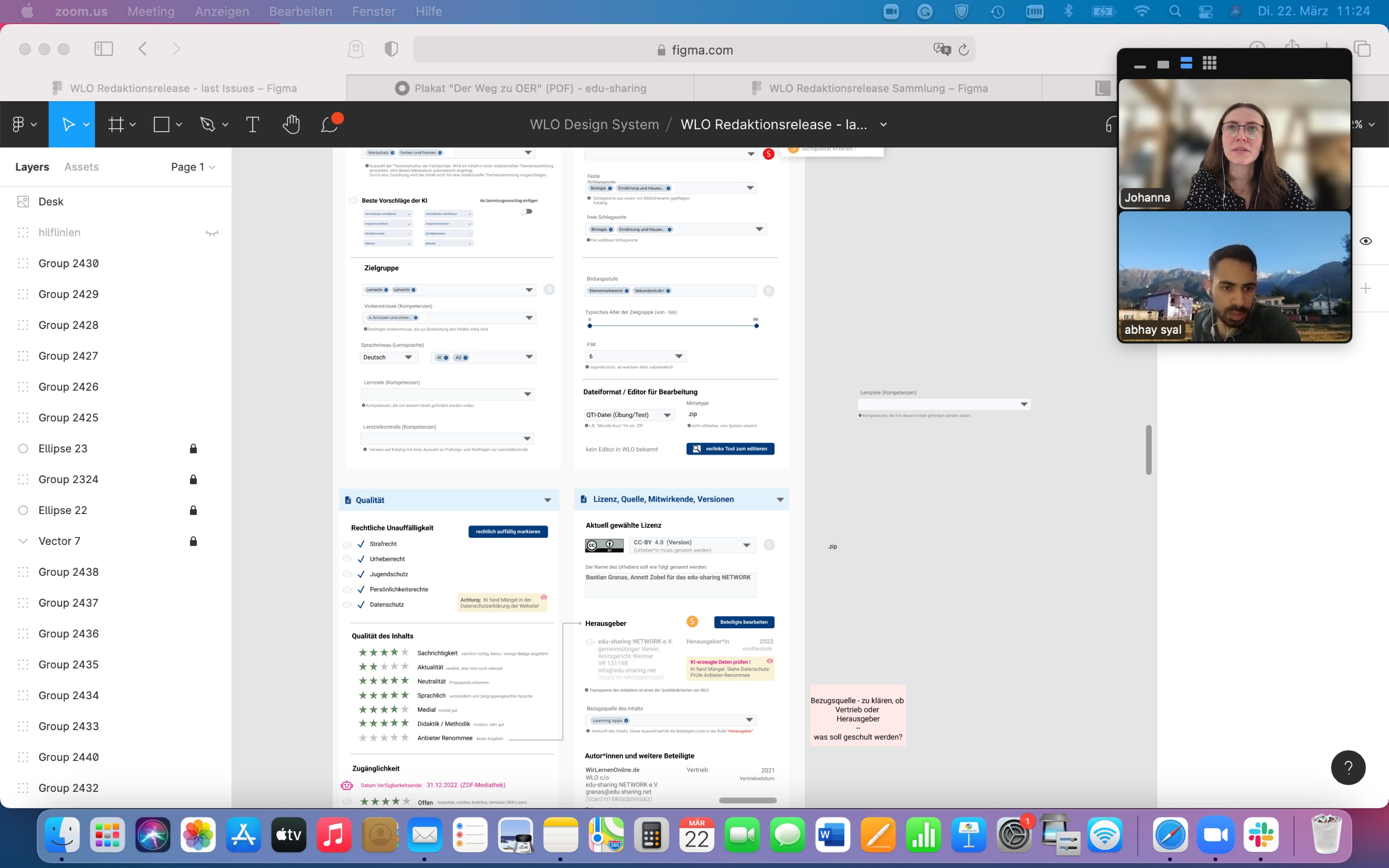Select the Move tool in Figma toolbar

tap(68, 125)
